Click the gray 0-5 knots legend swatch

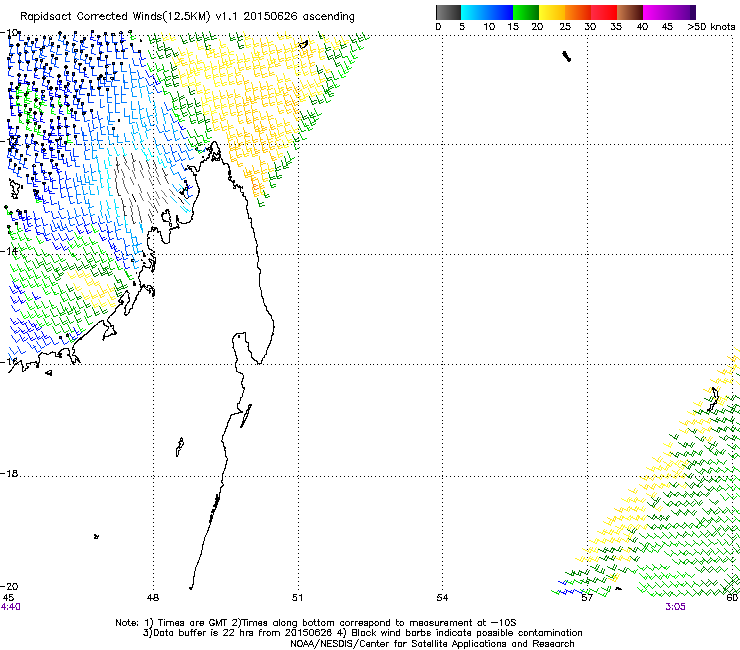coord(448,12)
